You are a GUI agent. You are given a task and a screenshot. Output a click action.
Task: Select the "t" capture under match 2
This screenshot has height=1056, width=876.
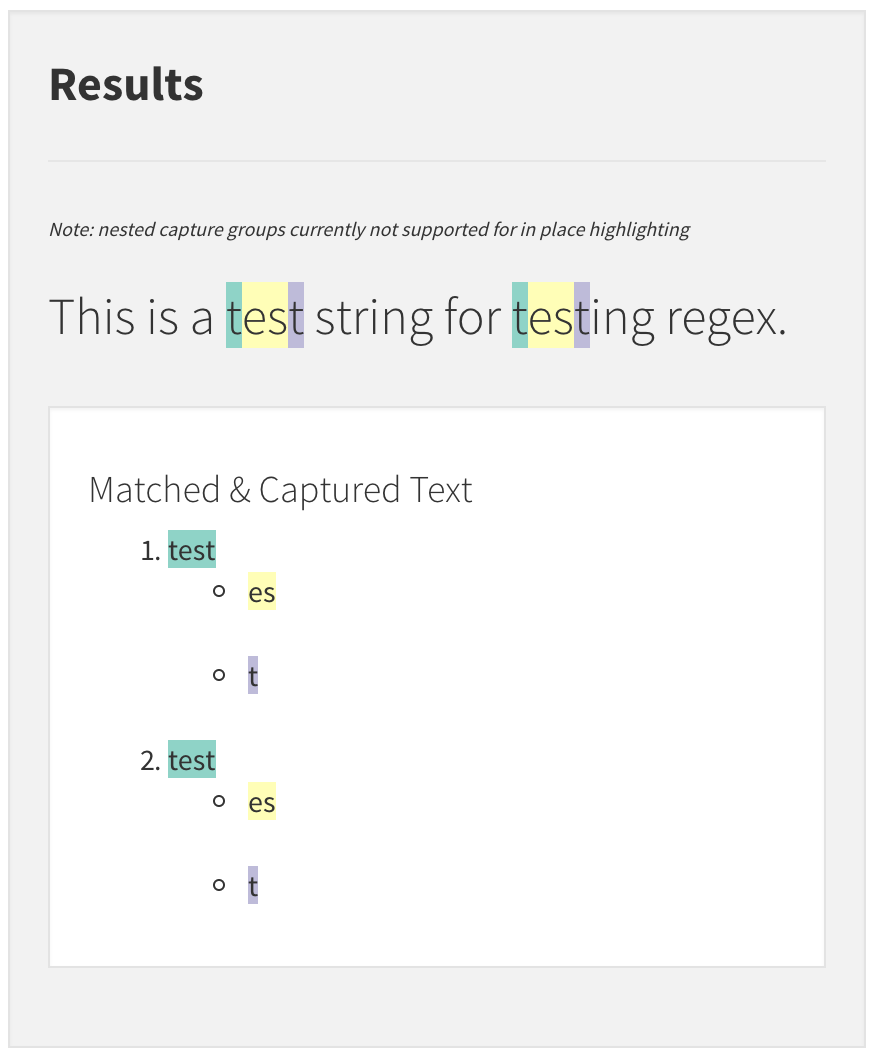click(x=253, y=886)
